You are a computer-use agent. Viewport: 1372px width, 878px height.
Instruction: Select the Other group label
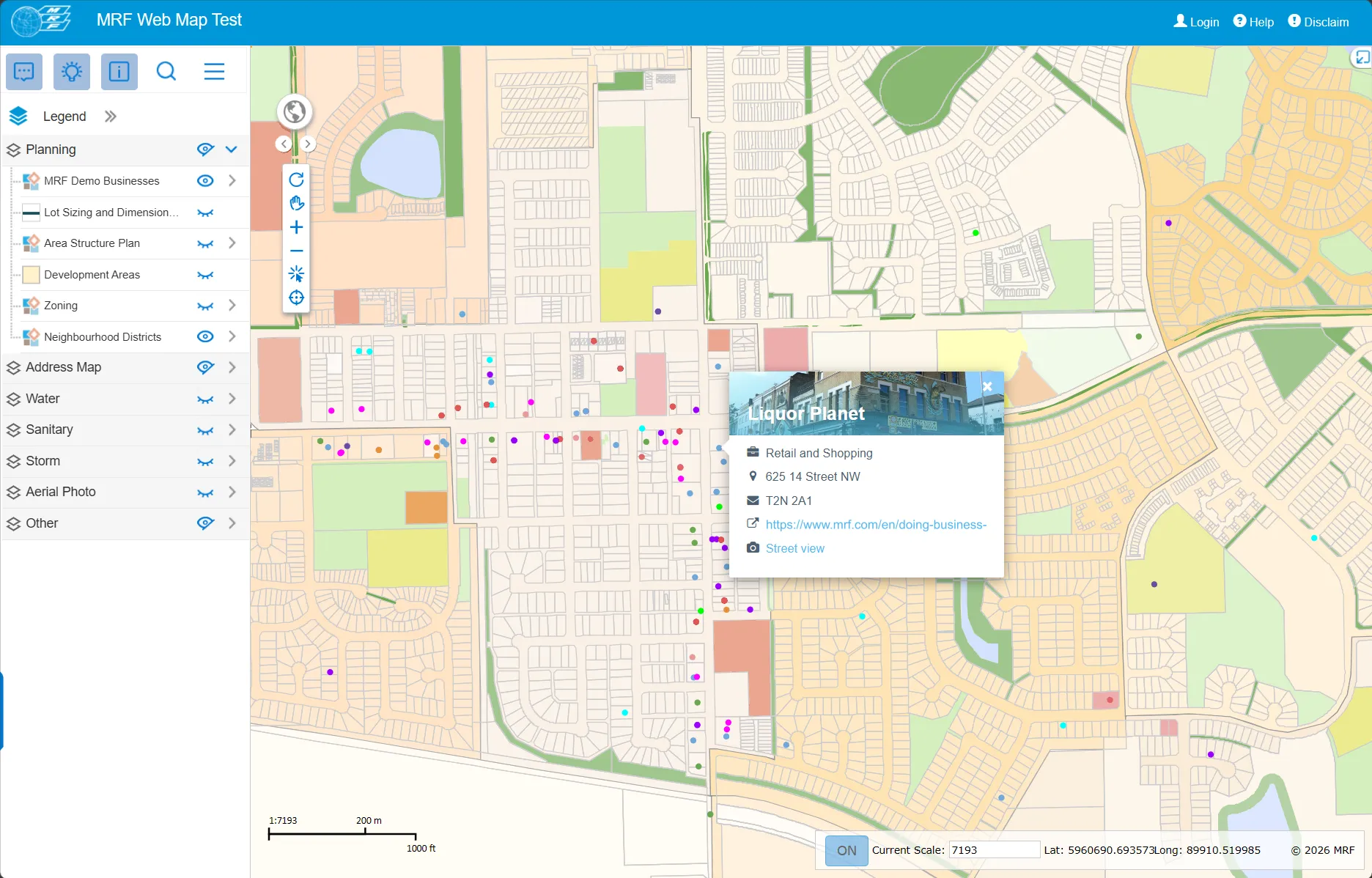42,523
